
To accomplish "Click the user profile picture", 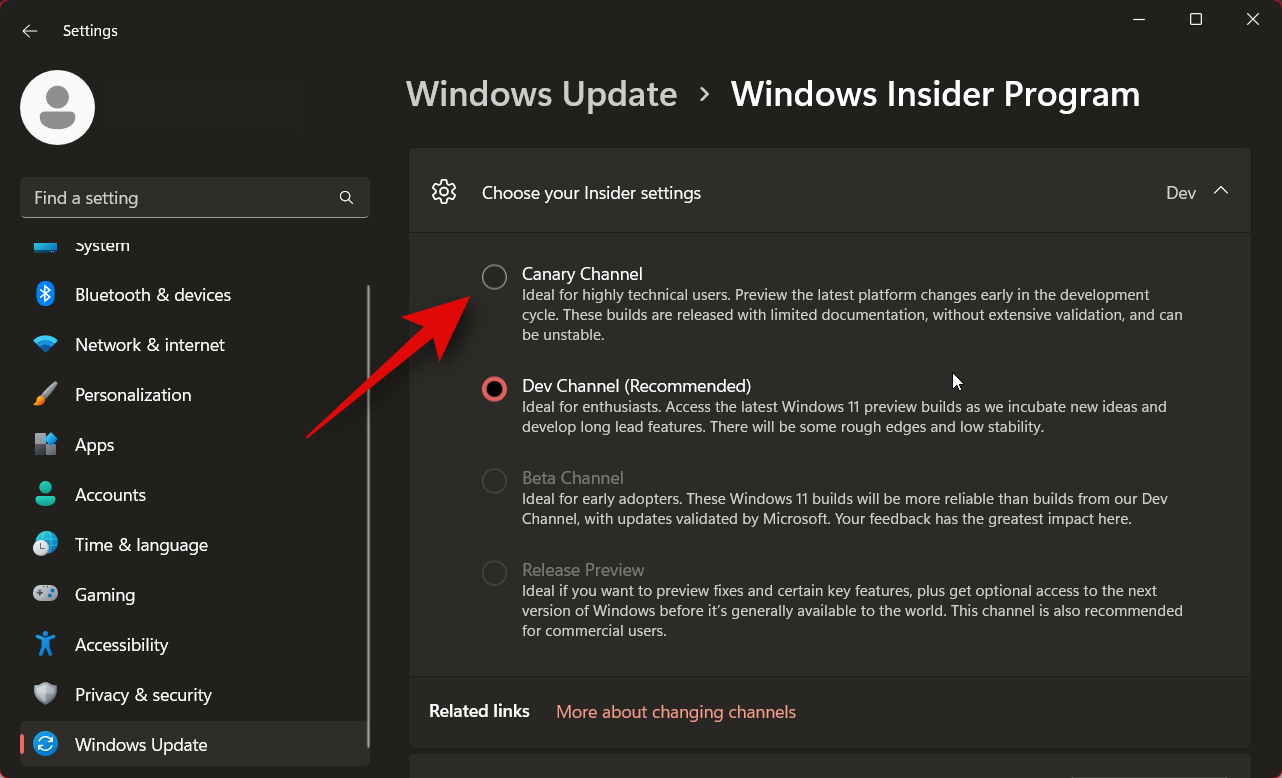I will (x=57, y=107).
